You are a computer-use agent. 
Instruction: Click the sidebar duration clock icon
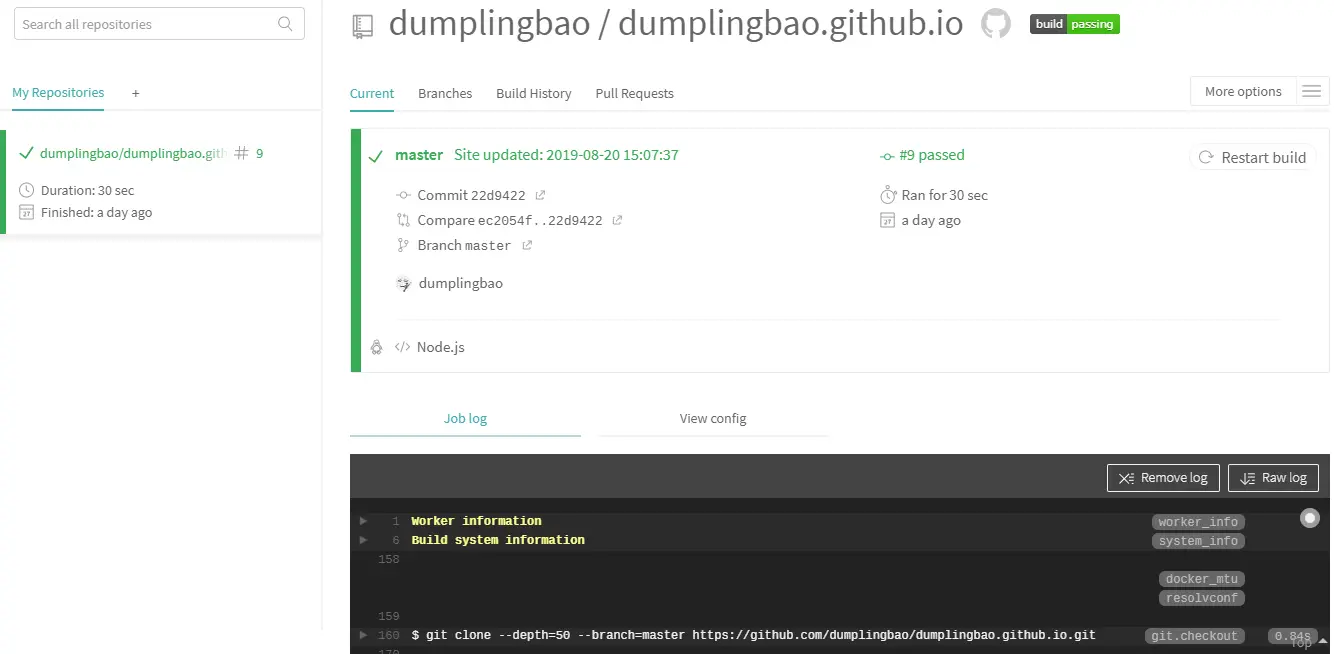point(27,190)
